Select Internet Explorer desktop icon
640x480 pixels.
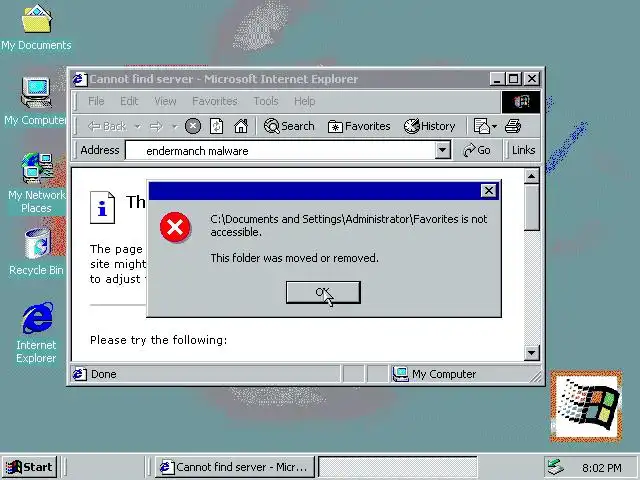tap(36, 333)
